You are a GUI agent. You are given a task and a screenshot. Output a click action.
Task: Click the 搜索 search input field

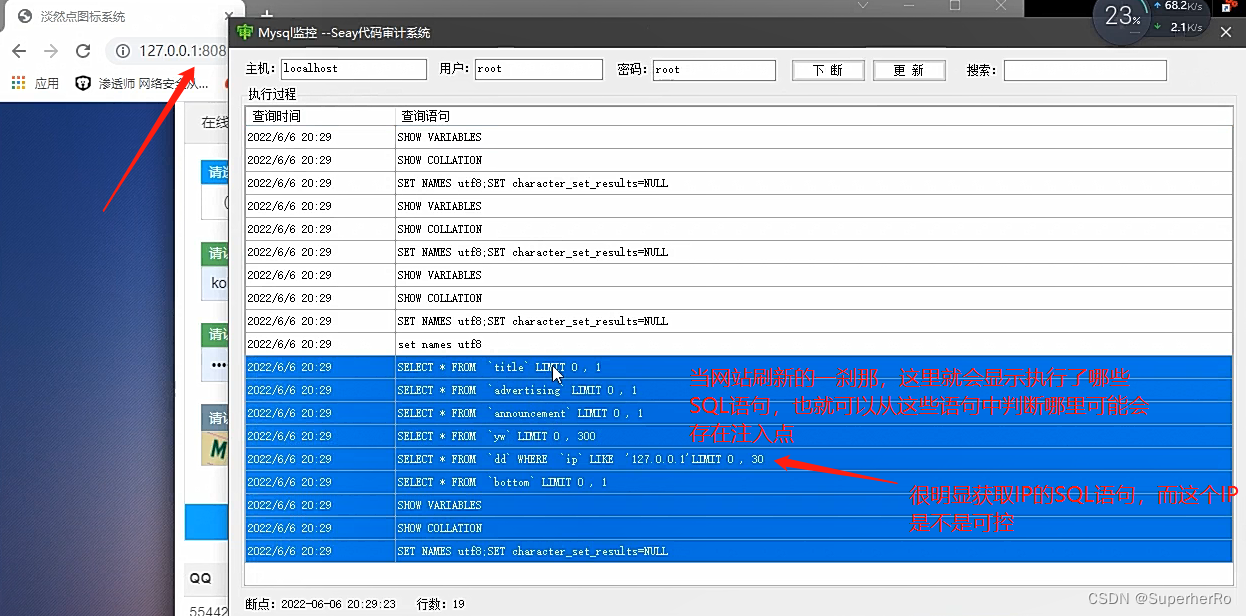(x=1085, y=70)
